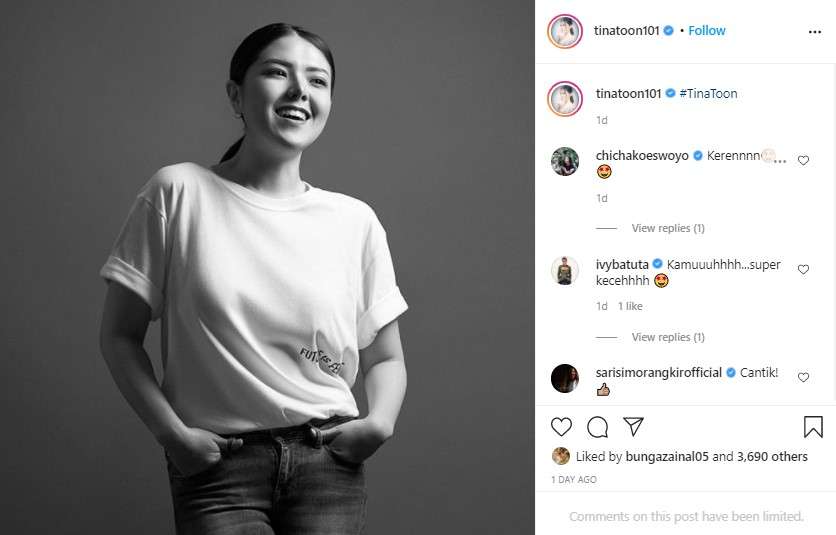The width and height of the screenshot is (836, 535).
Task: Show the 3,690 others who liked
Action: 772,456
